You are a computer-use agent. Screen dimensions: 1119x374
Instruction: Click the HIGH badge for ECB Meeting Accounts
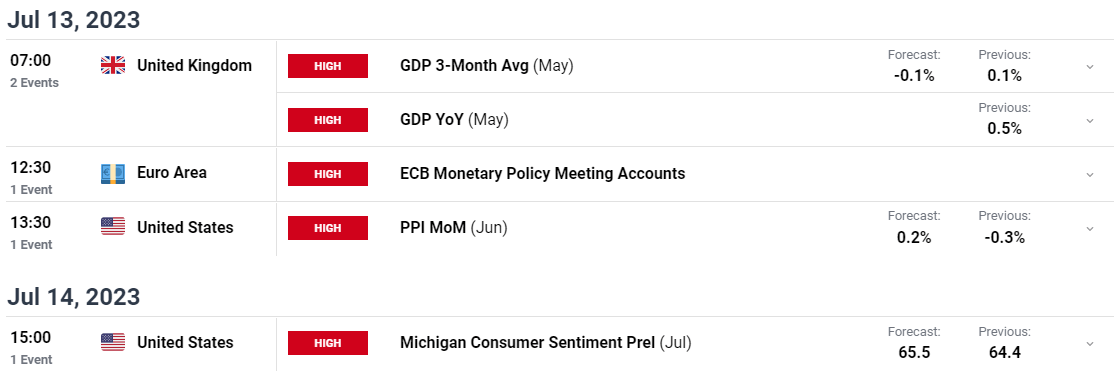pos(328,173)
